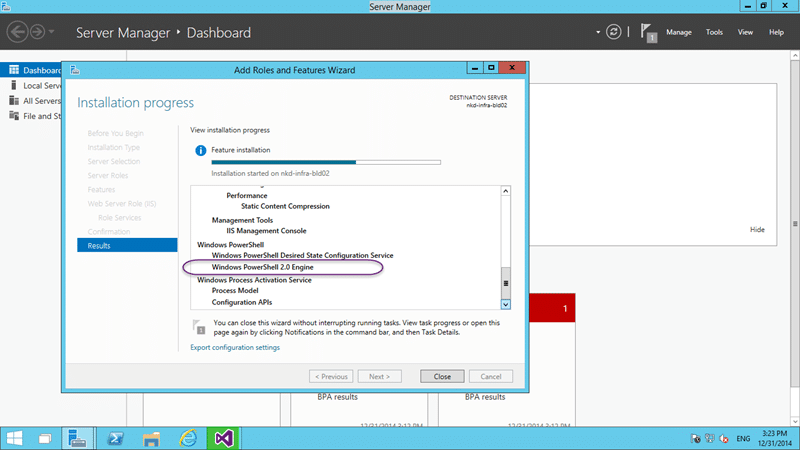Open the navigation history dropdown beside forward arrow
800x450 pixels.
coord(52,32)
